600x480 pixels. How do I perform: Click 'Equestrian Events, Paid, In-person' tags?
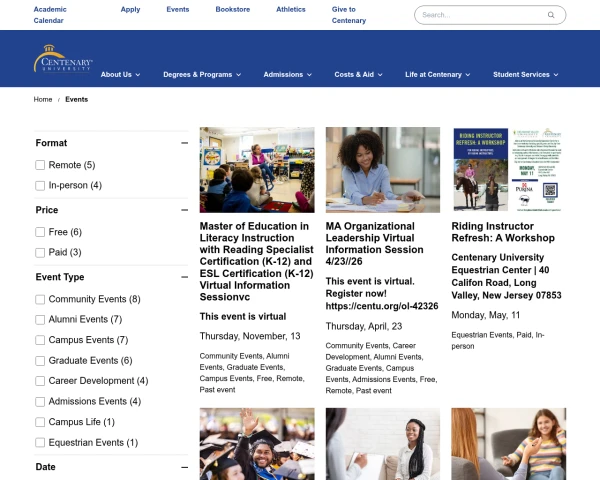tap(498, 341)
